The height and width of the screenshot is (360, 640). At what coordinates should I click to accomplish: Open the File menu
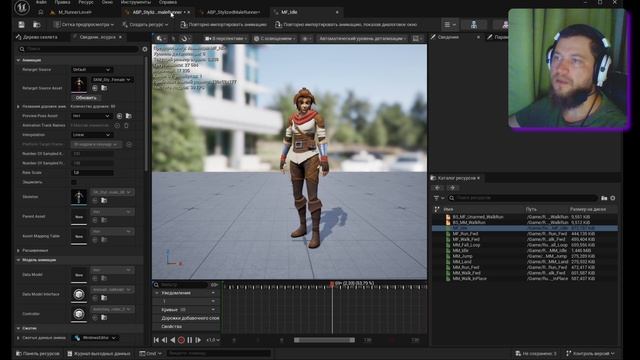(41, 2)
